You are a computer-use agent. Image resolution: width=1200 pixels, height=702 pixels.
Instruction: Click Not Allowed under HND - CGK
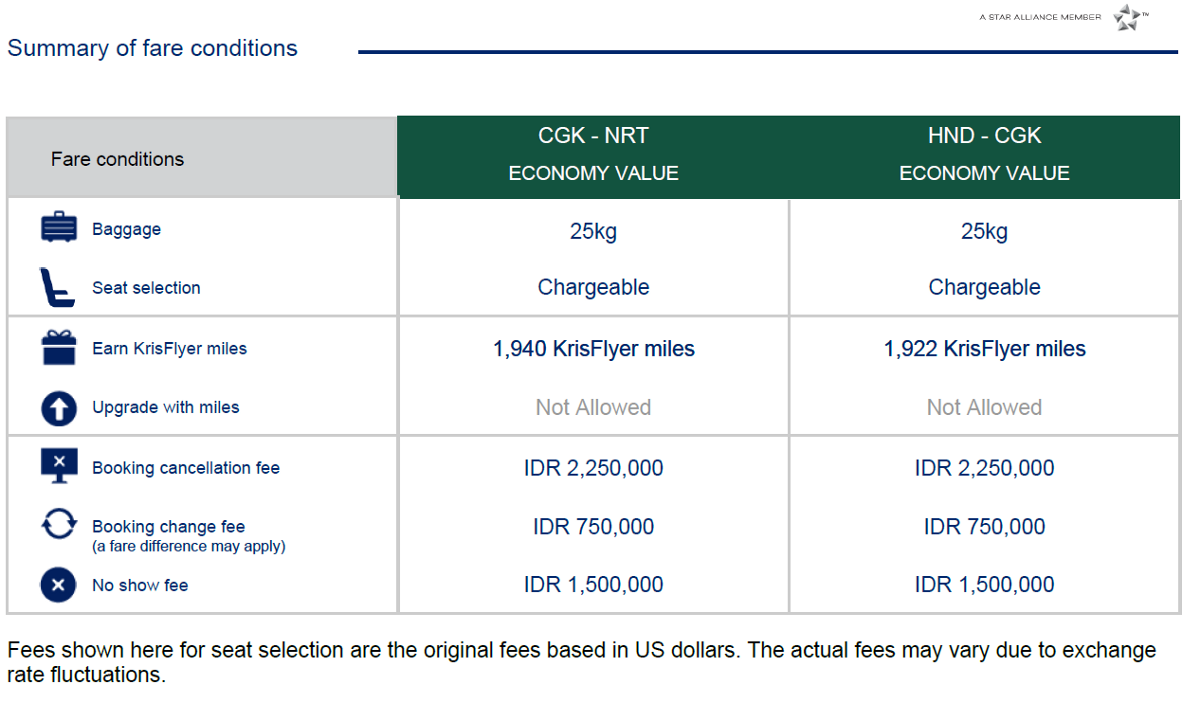click(984, 407)
